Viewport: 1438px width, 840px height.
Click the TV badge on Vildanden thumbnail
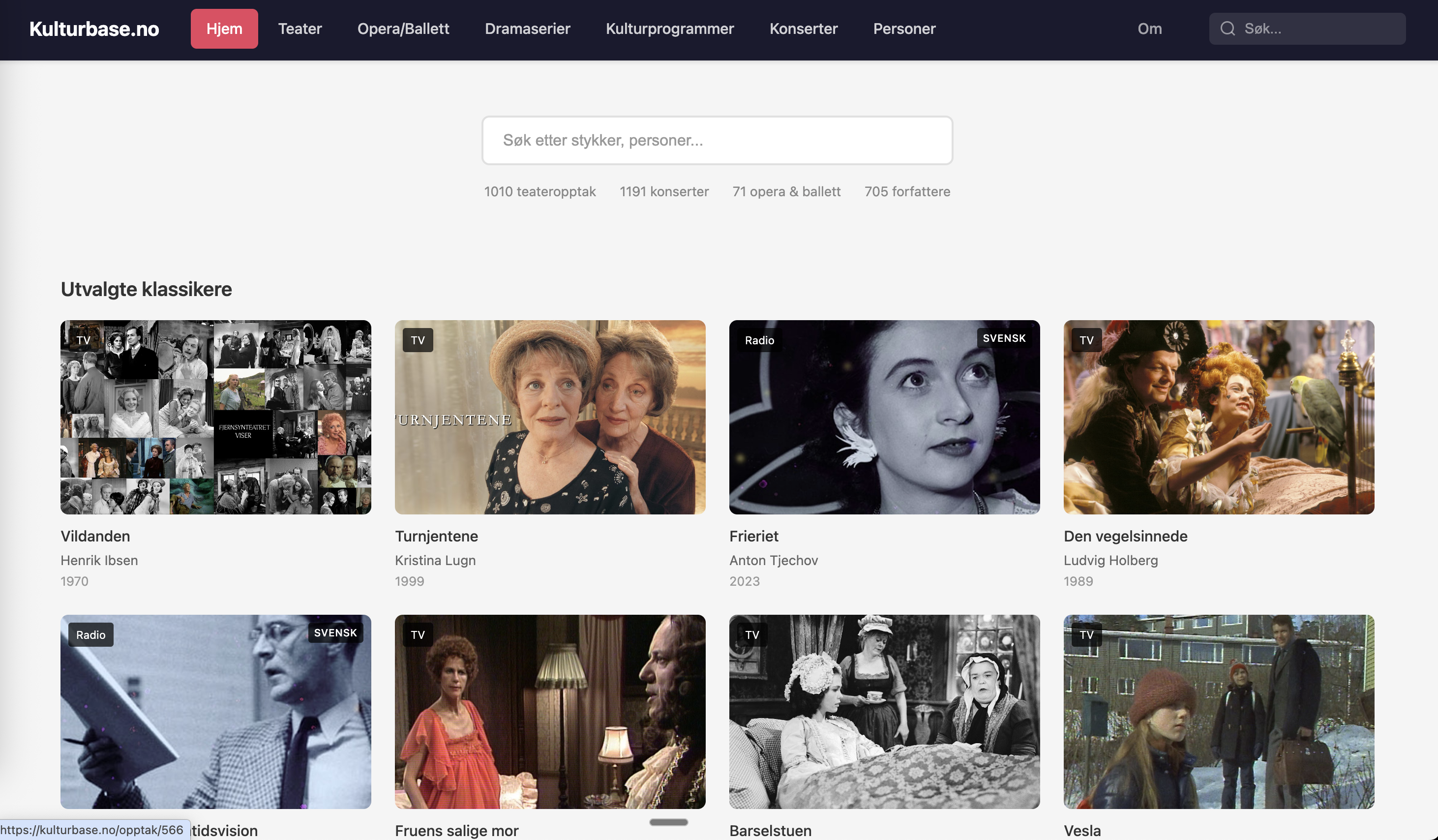[82, 339]
